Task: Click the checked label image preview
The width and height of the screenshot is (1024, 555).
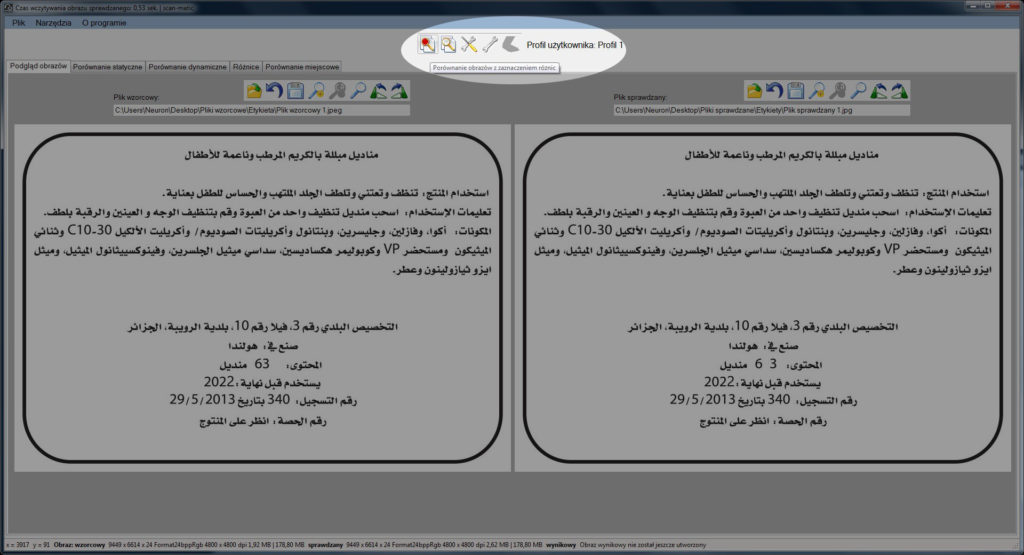Action: (x=763, y=298)
